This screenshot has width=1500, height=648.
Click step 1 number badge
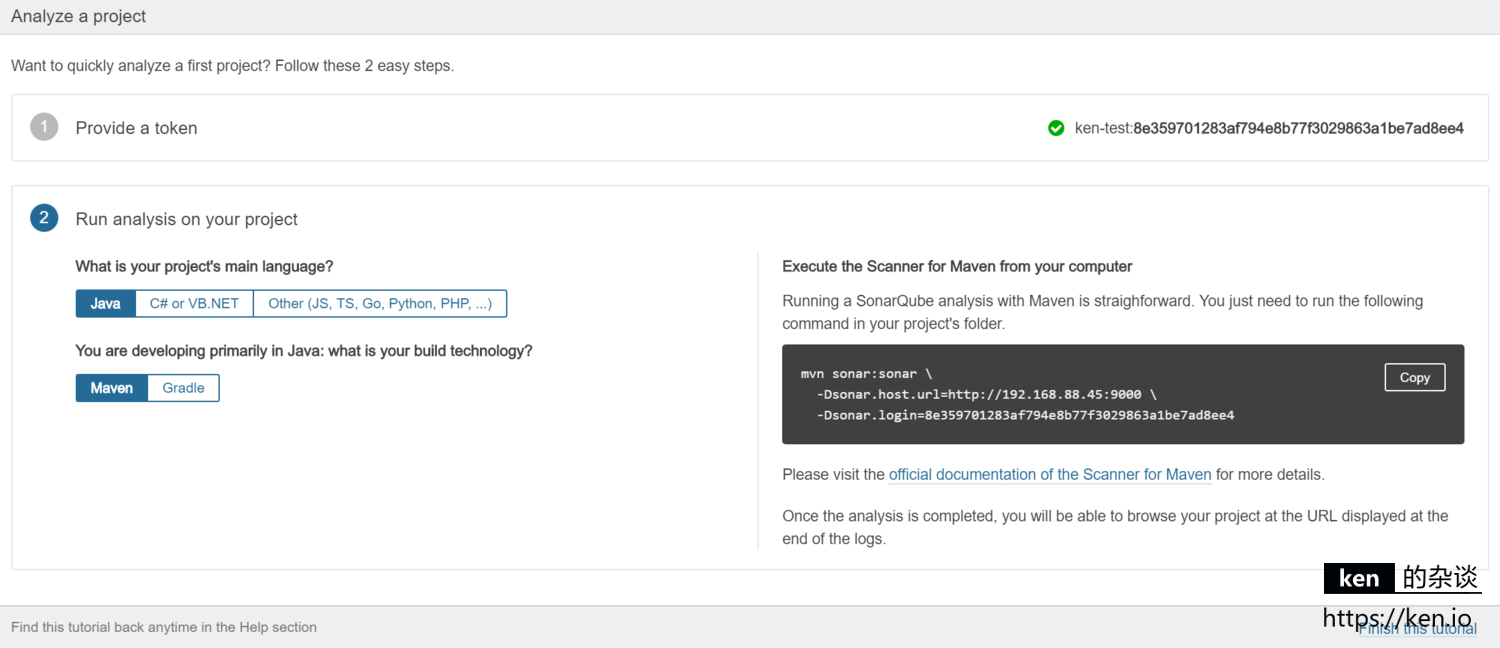(44, 127)
